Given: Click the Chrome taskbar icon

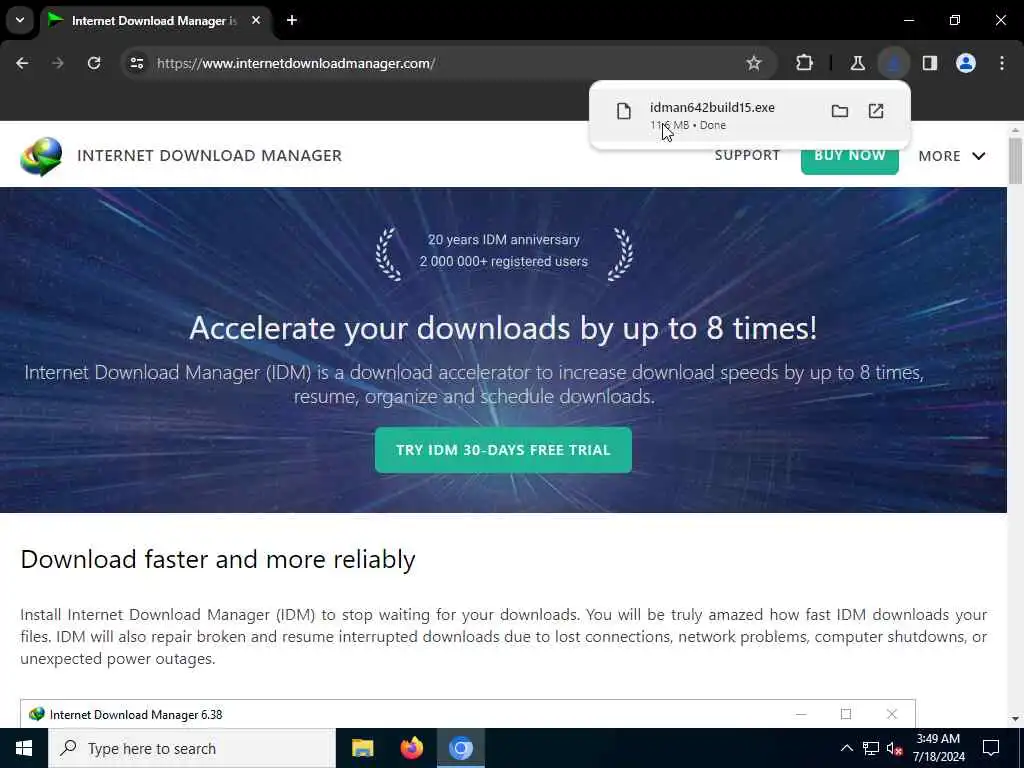Looking at the screenshot, I should 460,748.
